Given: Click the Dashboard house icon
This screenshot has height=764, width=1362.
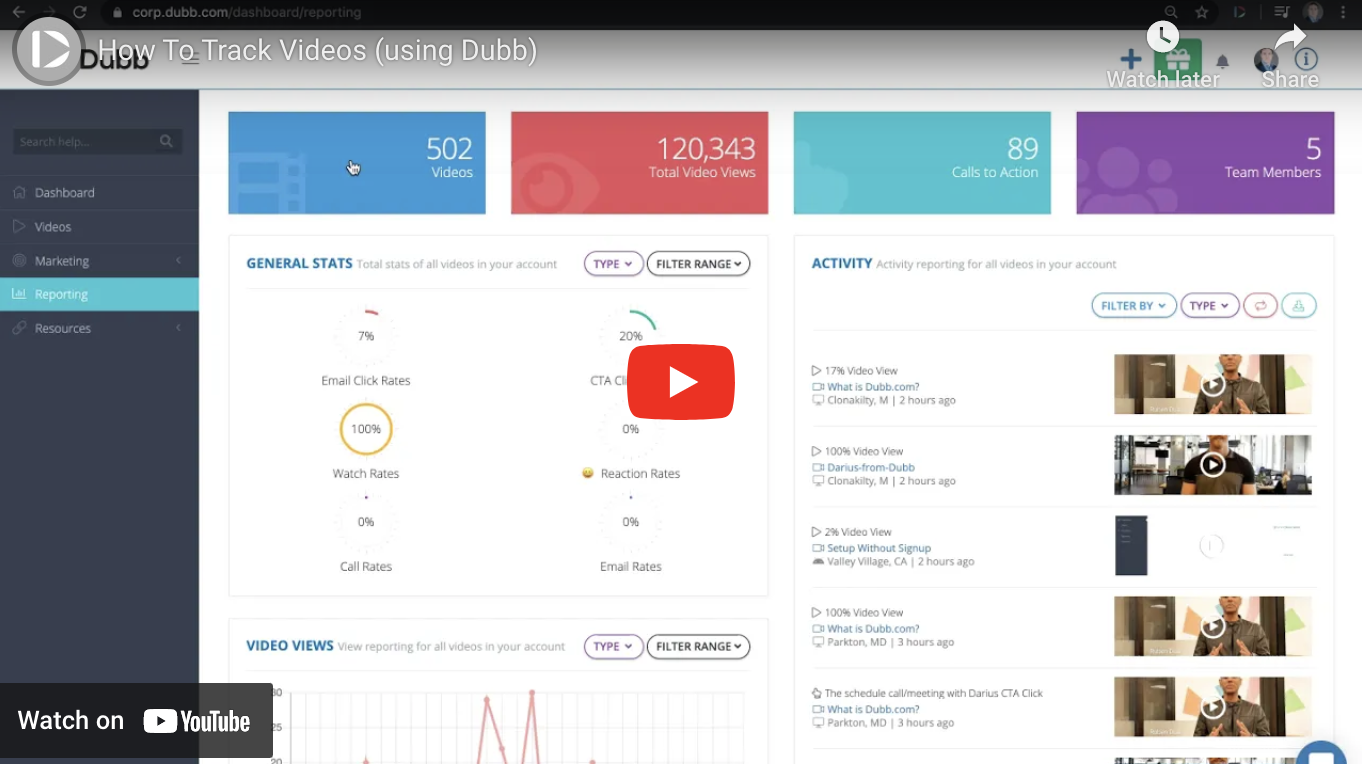Looking at the screenshot, I should [19, 192].
